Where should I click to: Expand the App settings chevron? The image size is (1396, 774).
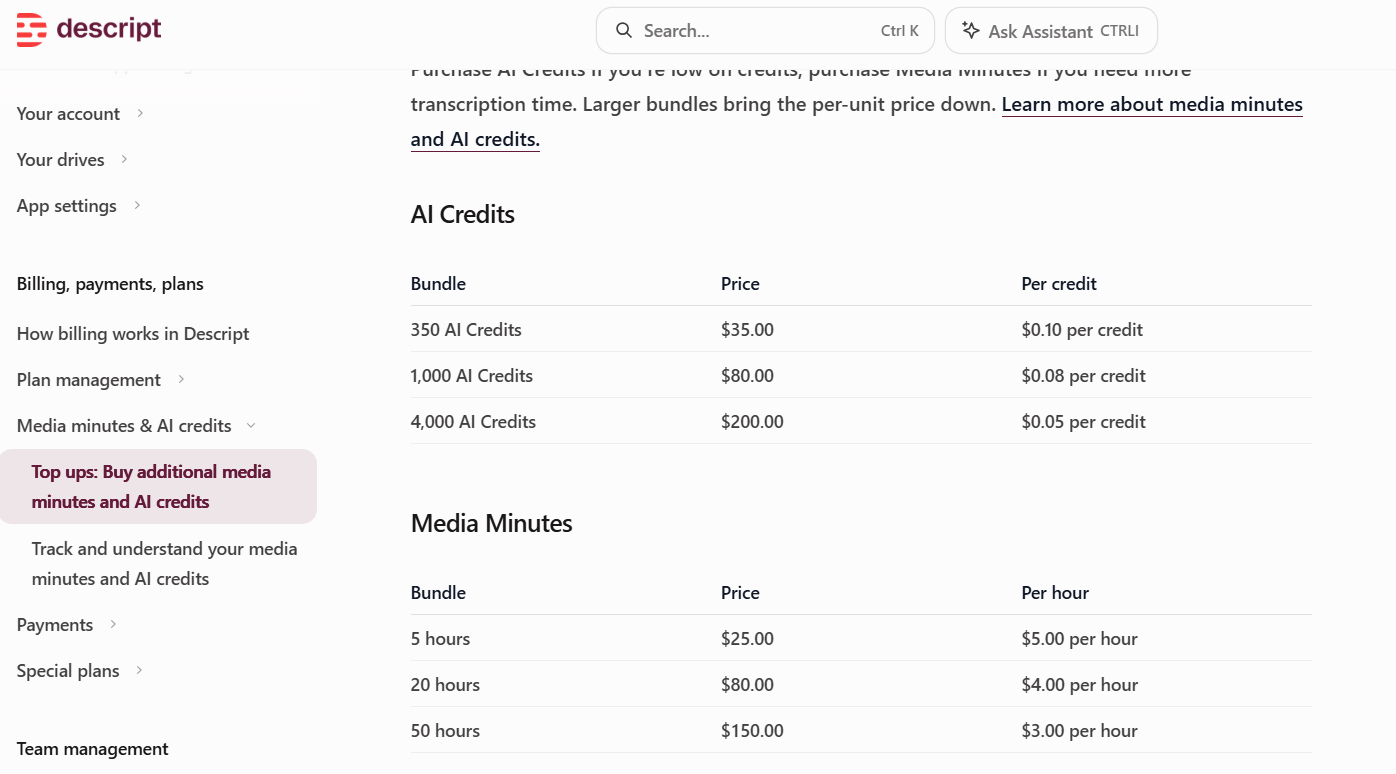[137, 205]
